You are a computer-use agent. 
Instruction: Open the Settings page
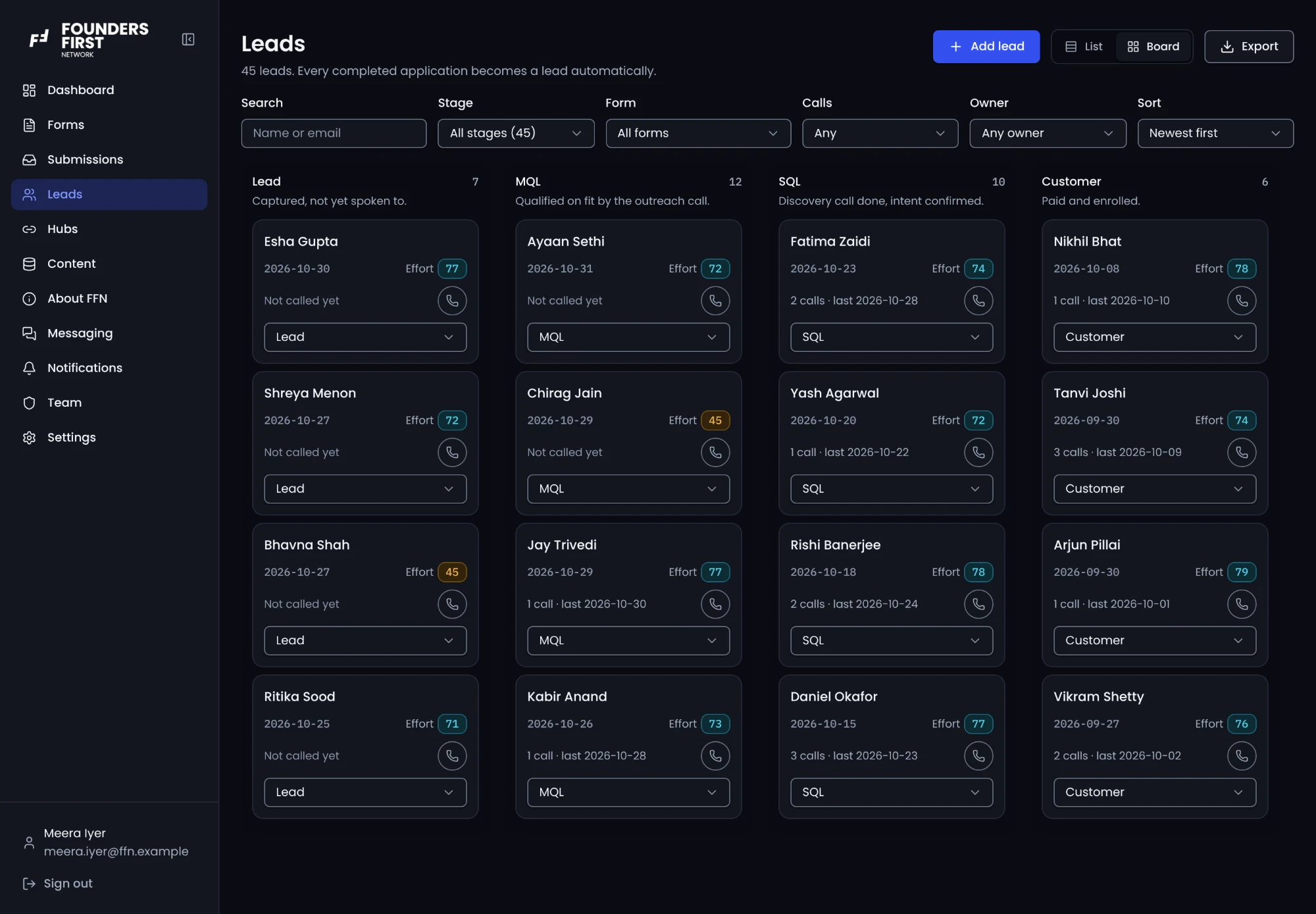pos(109,438)
